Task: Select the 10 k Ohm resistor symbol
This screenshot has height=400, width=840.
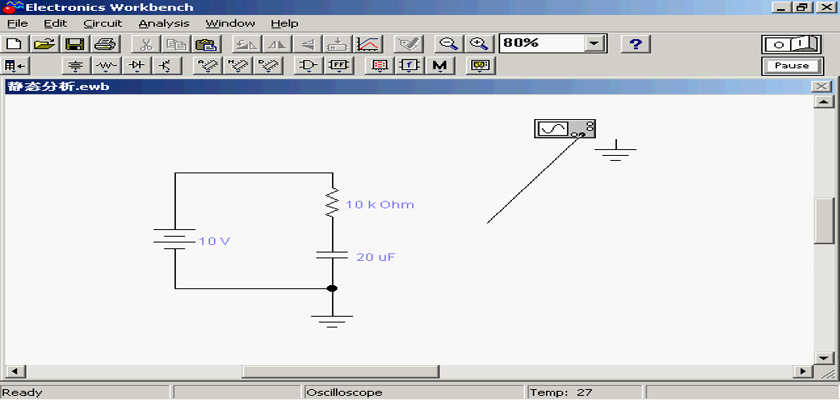Action: point(332,202)
